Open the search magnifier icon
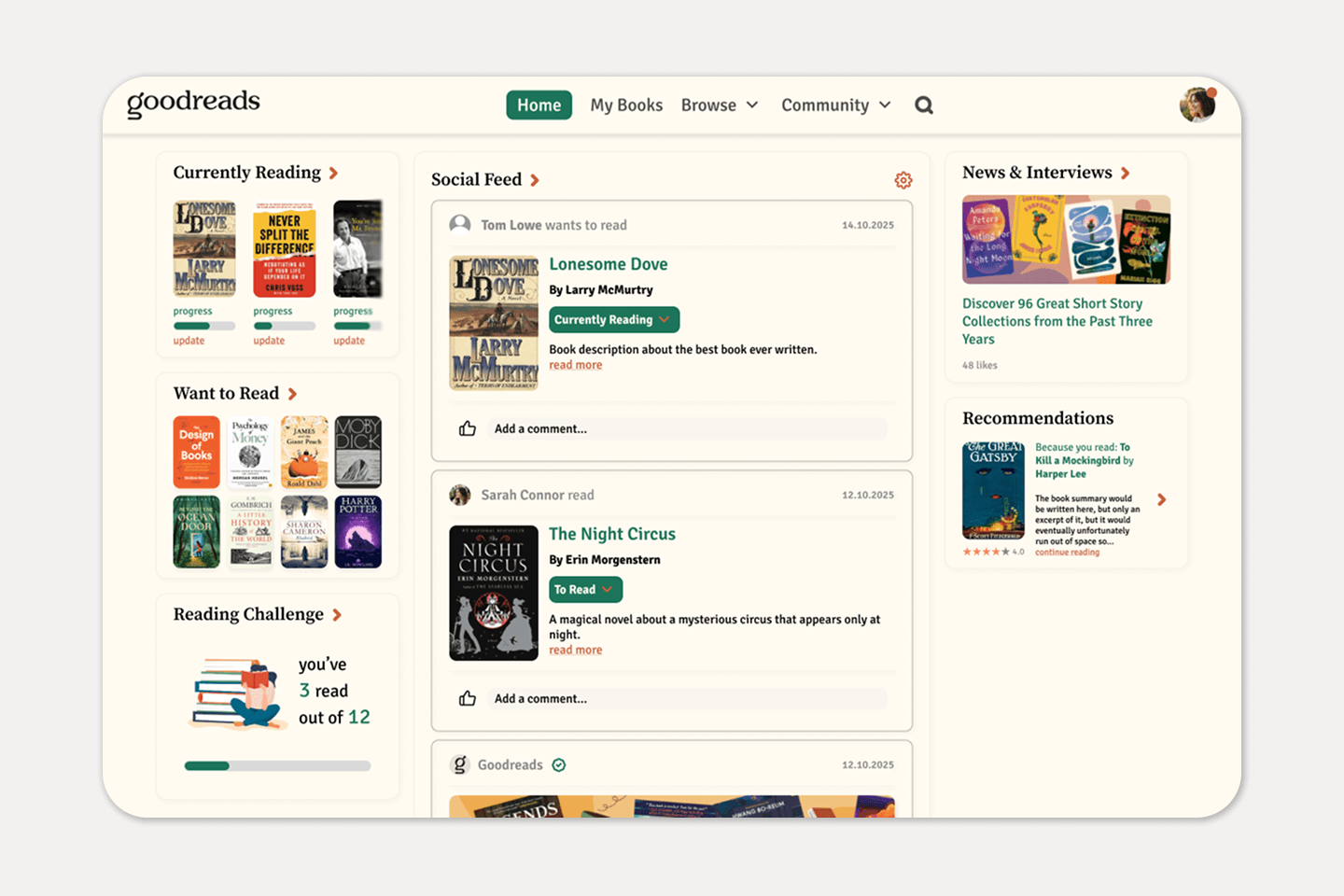This screenshot has height=896, width=1344. [x=924, y=105]
